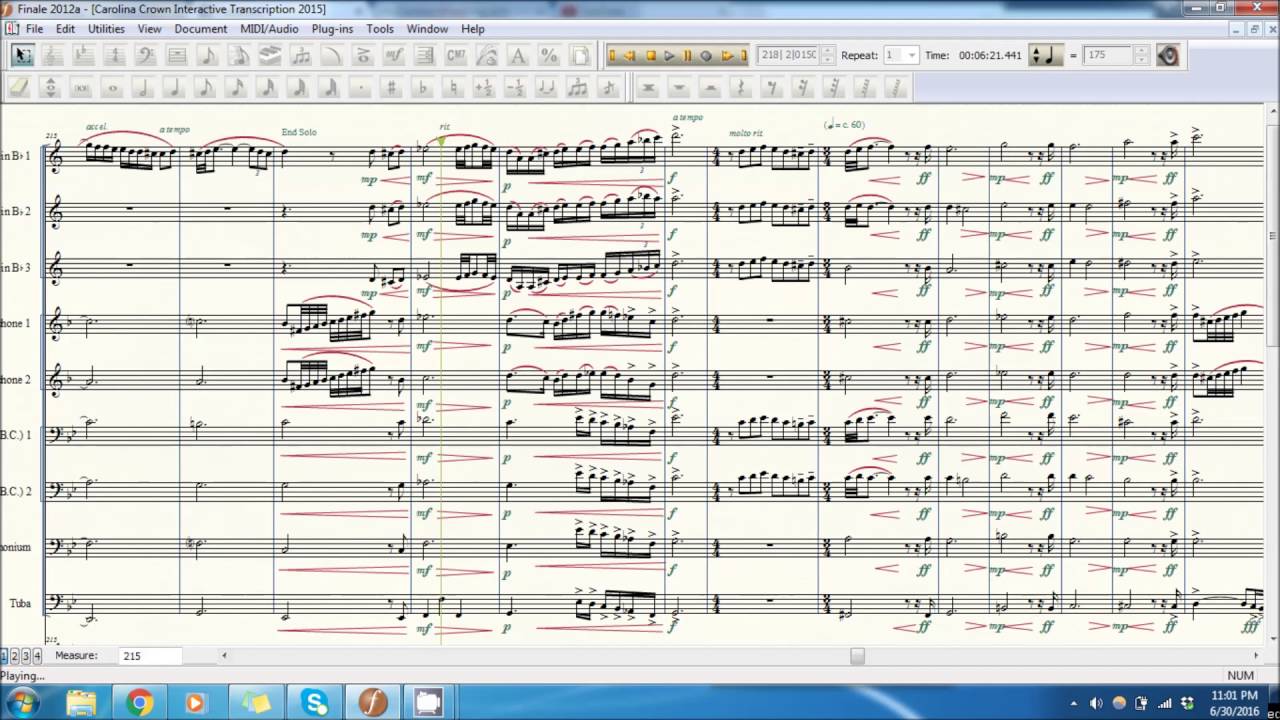The width and height of the screenshot is (1280, 720).
Task: Select the HyperScribe keyboard tool
Action: pyautogui.click(x=270, y=56)
